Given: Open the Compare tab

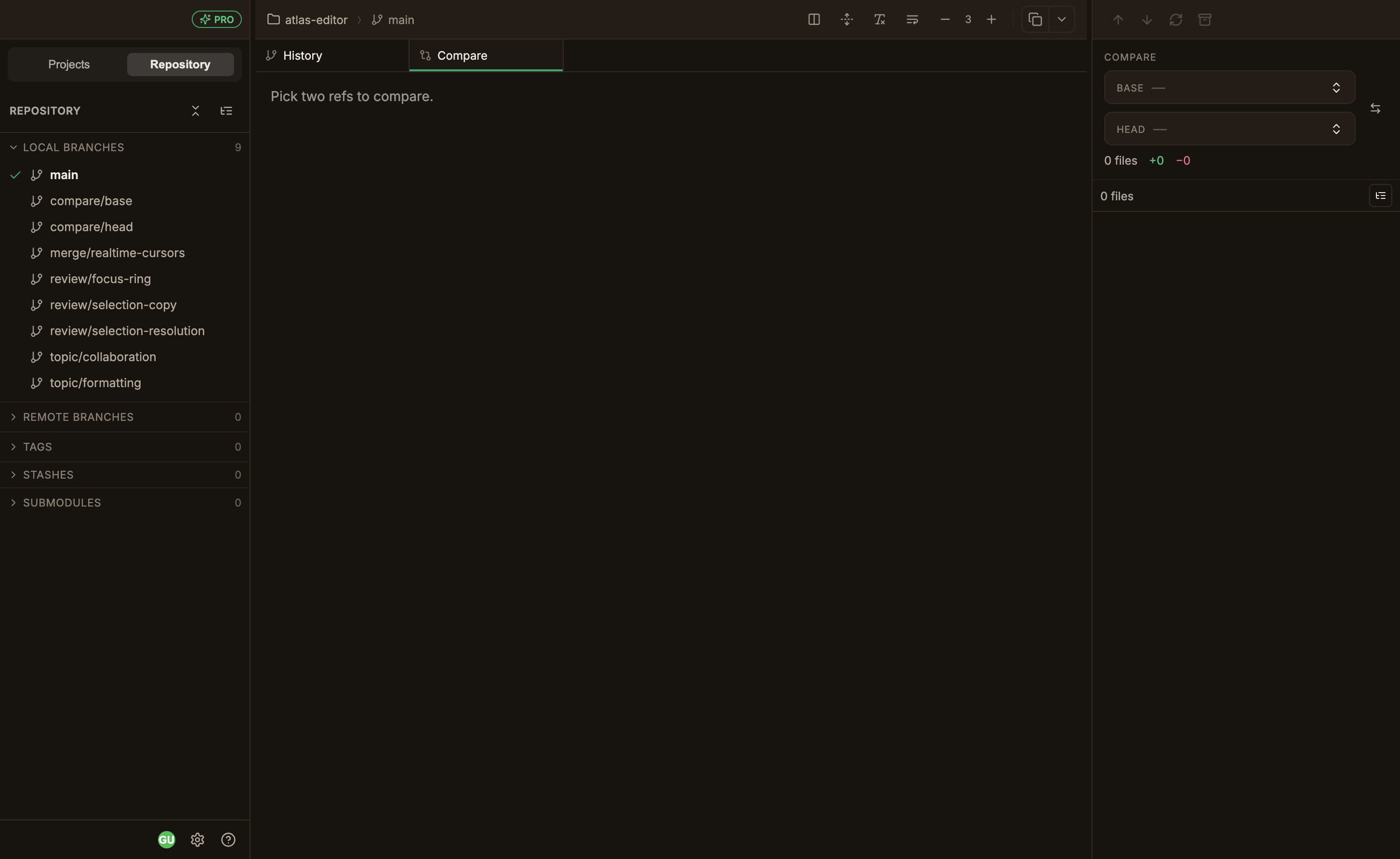Looking at the screenshot, I should point(486,56).
